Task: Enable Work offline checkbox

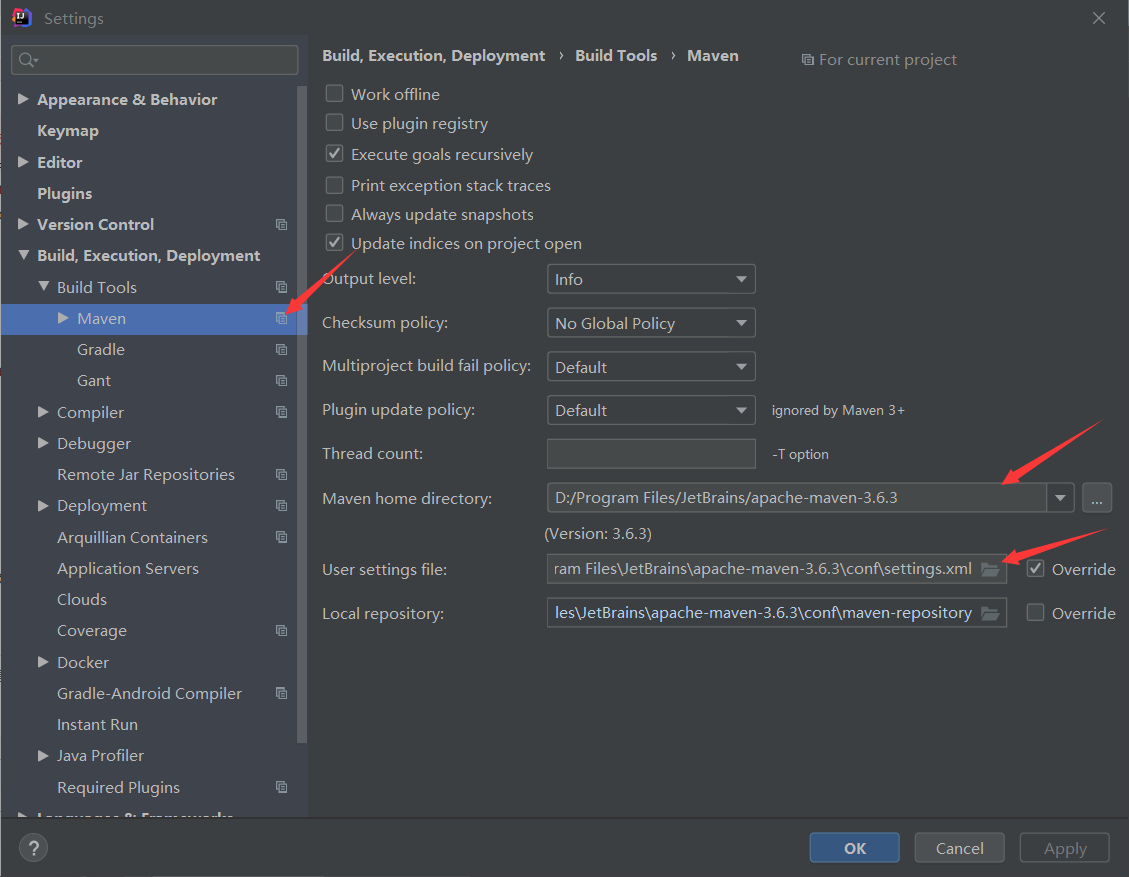Action: (334, 94)
